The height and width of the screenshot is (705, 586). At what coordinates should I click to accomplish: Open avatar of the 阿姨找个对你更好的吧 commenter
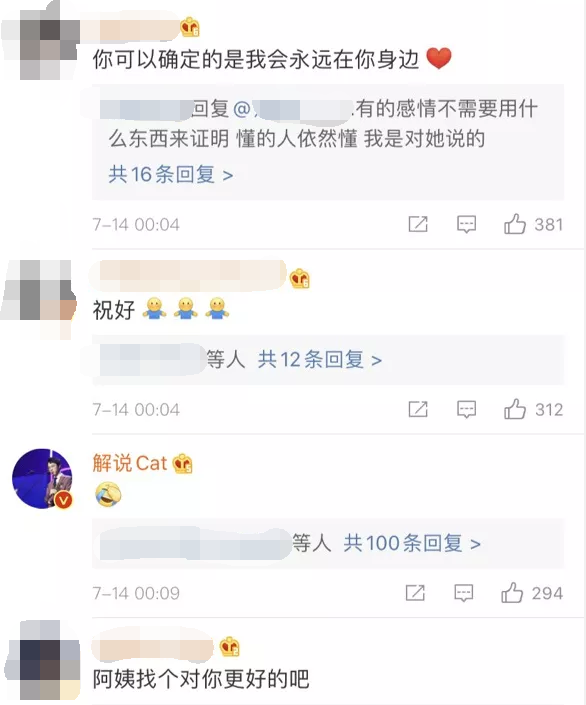(x=41, y=661)
